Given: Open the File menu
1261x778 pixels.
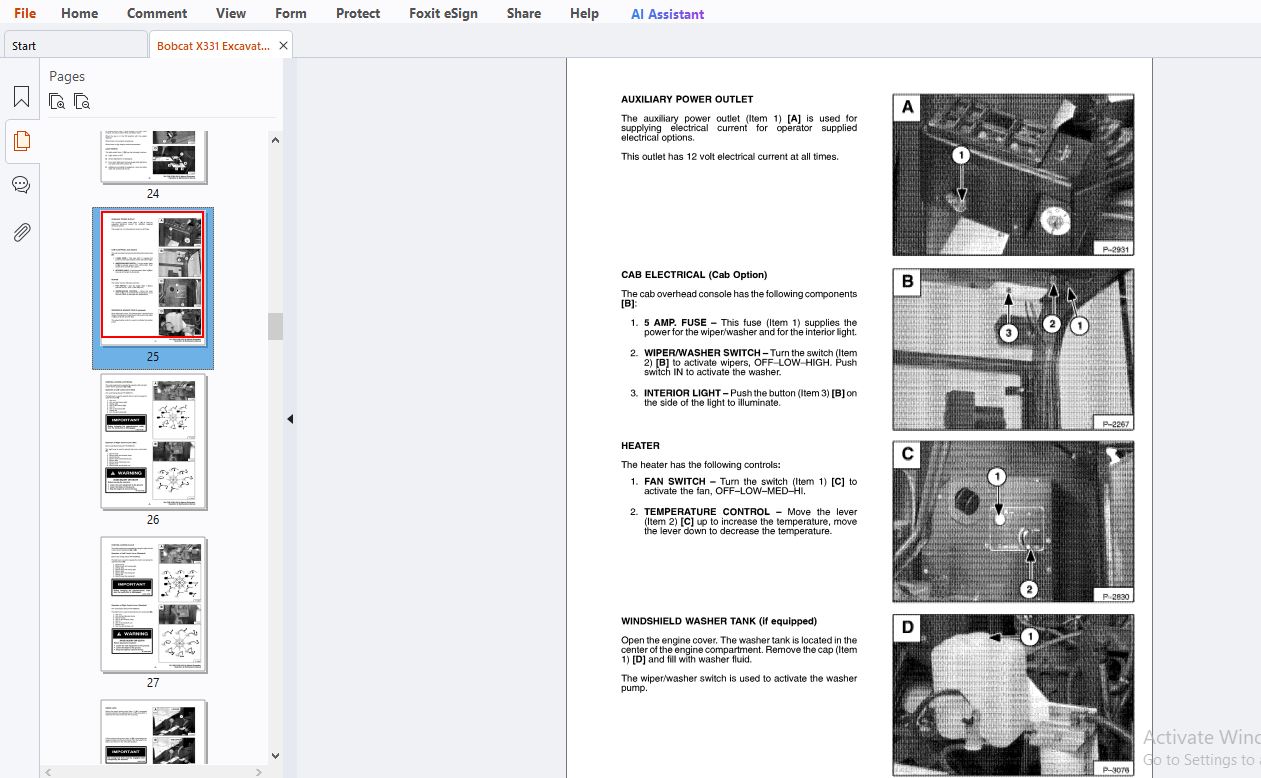Looking at the screenshot, I should pyautogui.click(x=25, y=13).
